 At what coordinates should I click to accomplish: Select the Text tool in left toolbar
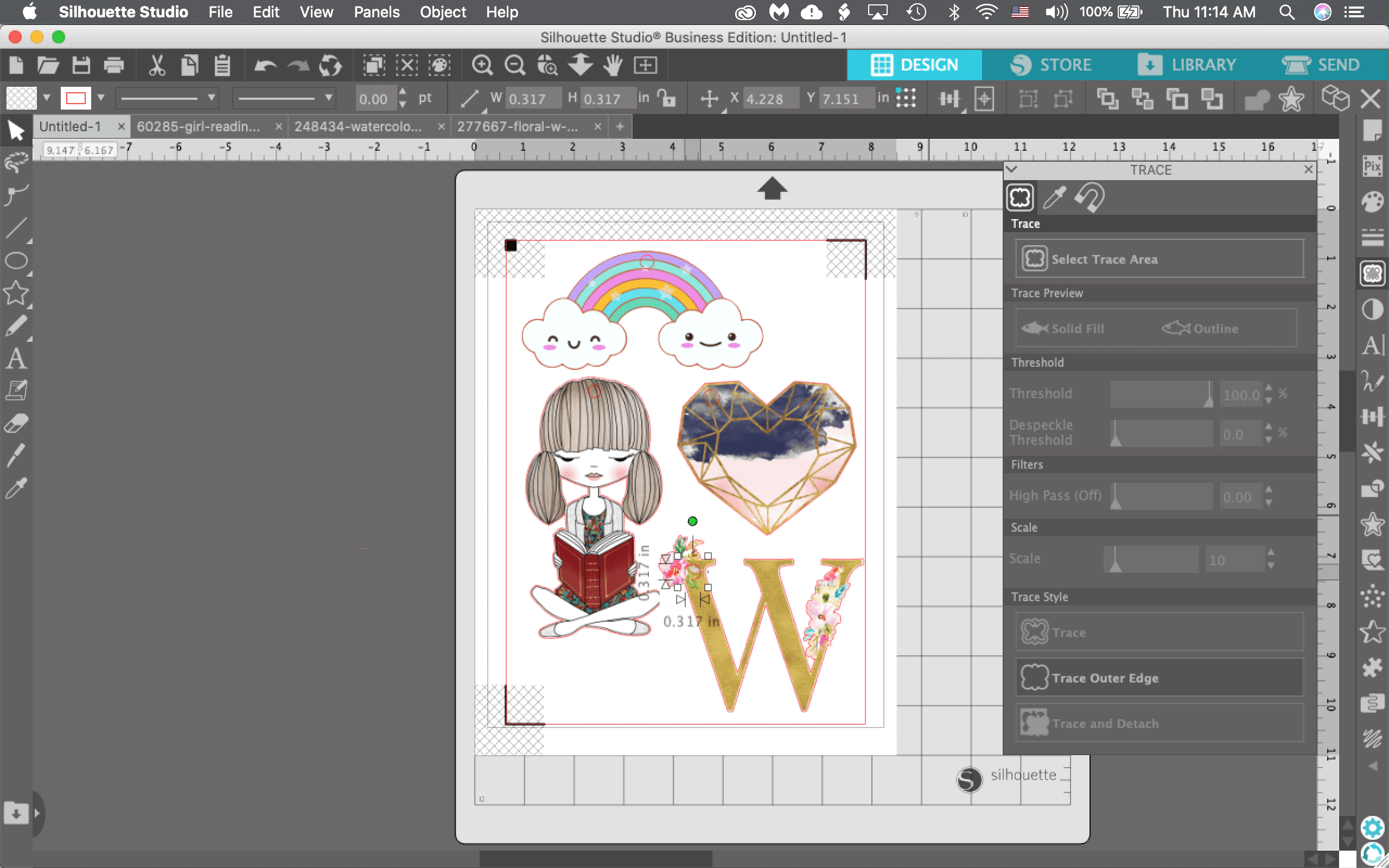click(16, 359)
